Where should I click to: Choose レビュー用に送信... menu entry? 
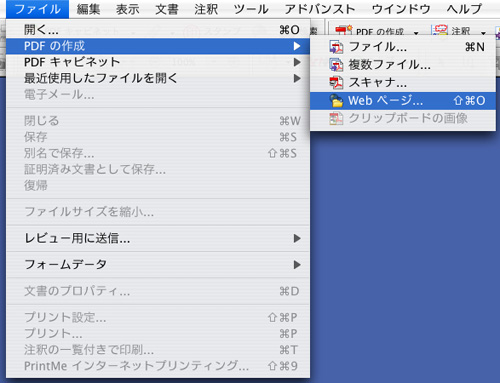point(158,238)
